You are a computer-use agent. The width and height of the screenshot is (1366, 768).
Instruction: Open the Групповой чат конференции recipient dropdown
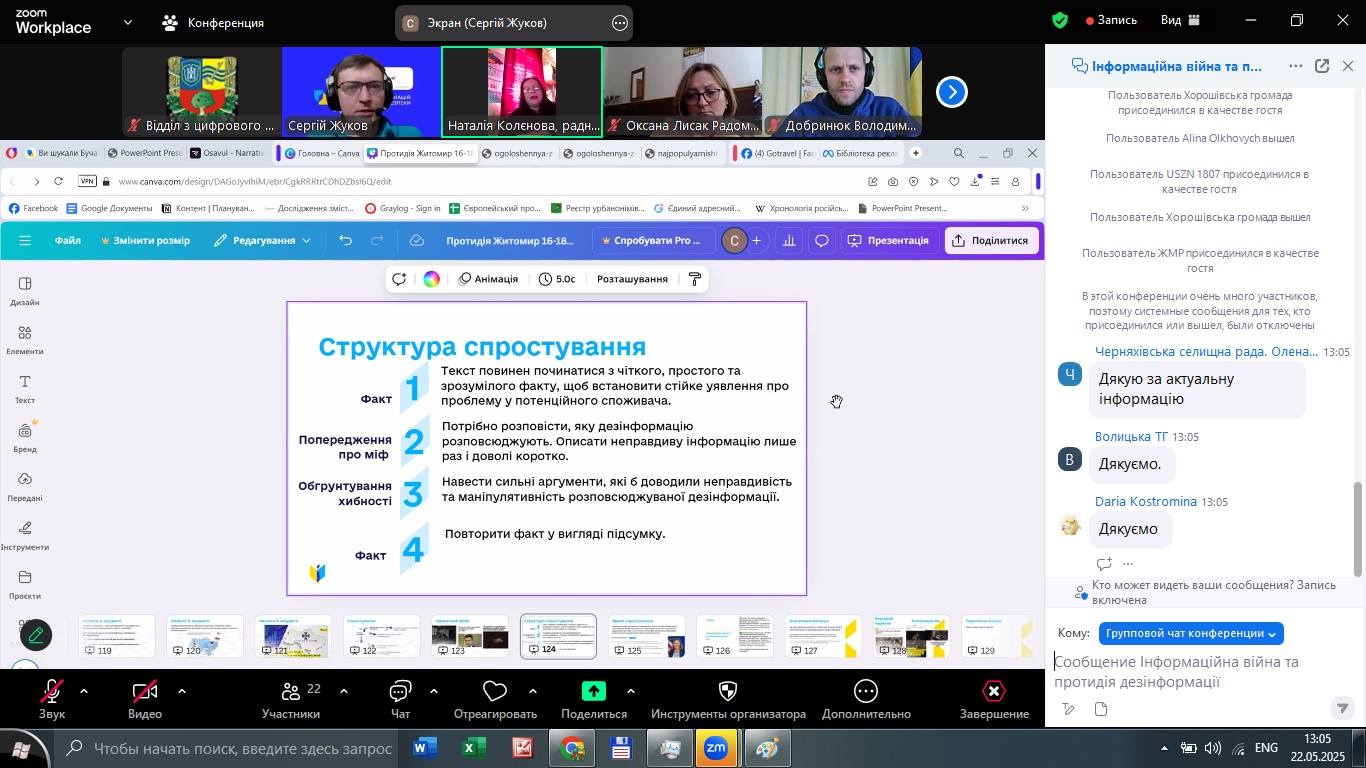[1190, 634]
